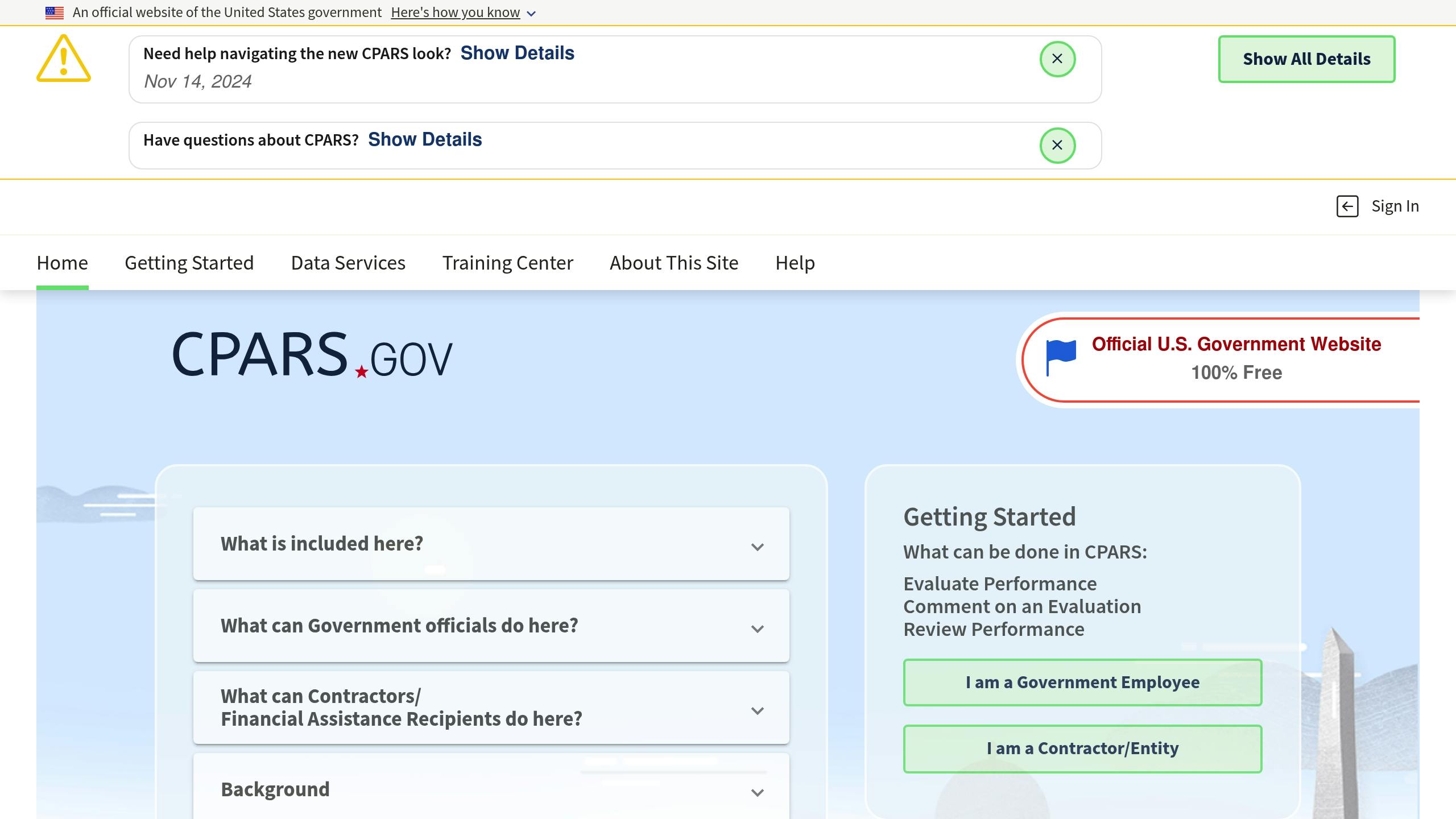Click the Sign In link
The width and height of the screenshot is (1456, 819).
point(1395,206)
